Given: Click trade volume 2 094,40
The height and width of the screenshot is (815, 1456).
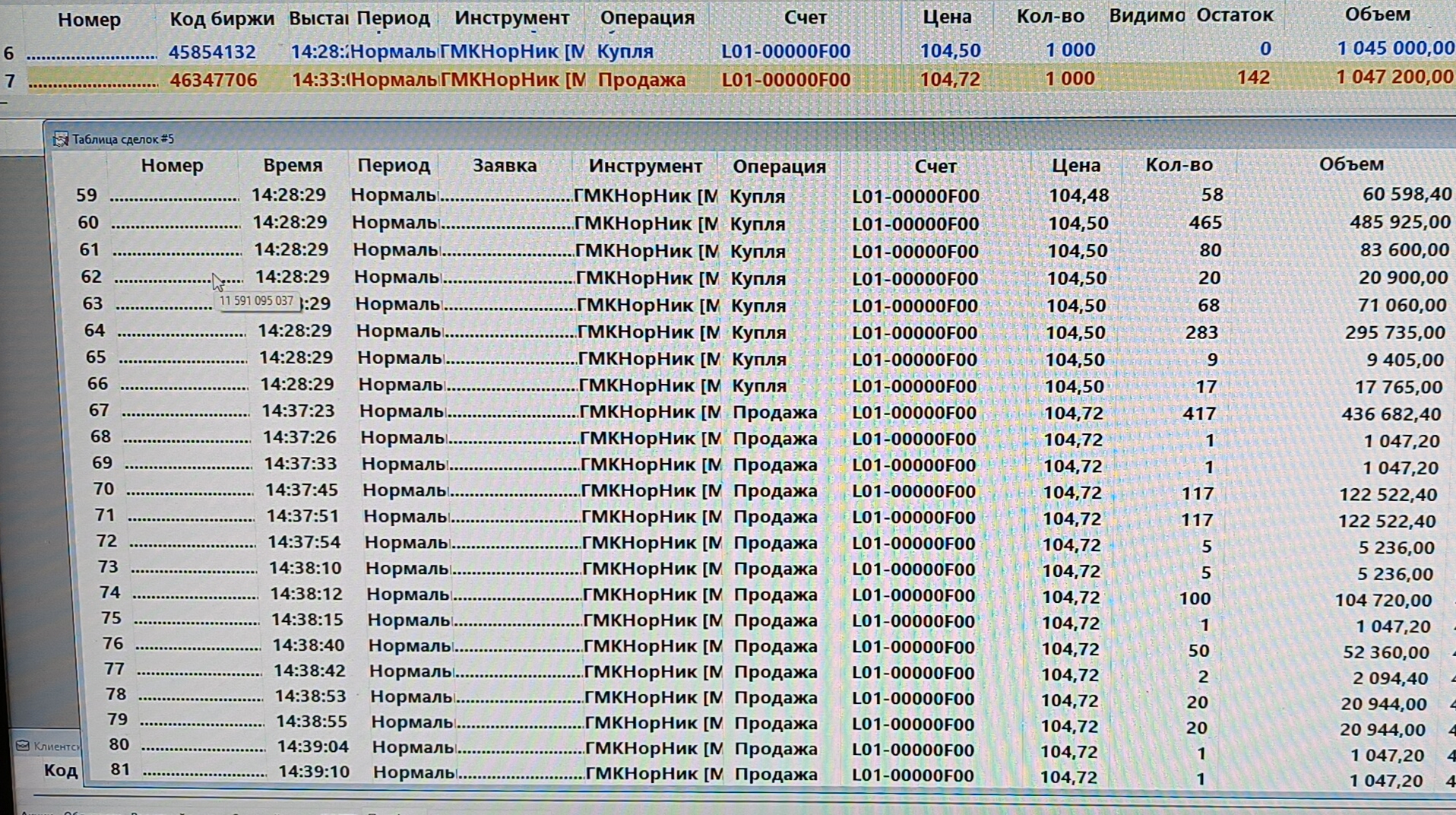Looking at the screenshot, I should click(x=1391, y=678).
